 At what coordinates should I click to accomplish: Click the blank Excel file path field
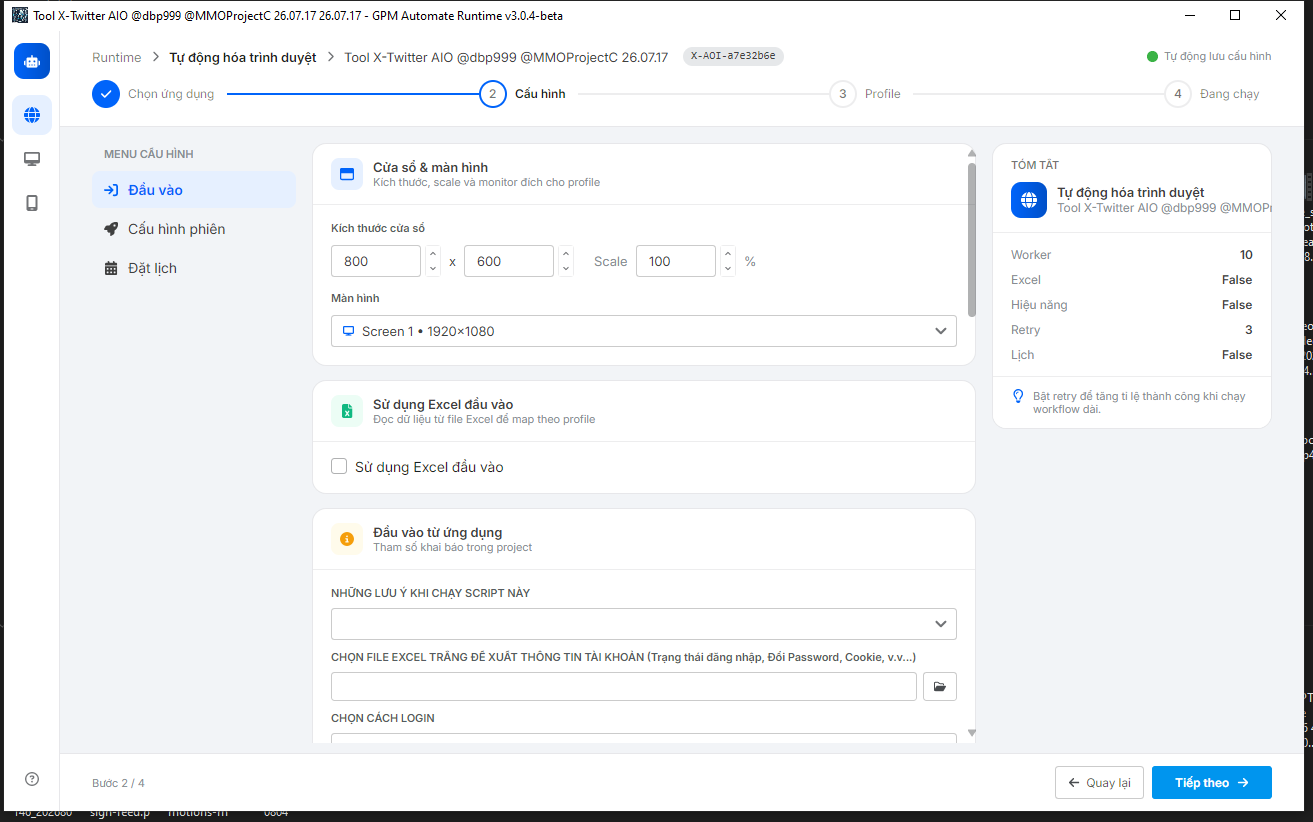tap(624, 687)
